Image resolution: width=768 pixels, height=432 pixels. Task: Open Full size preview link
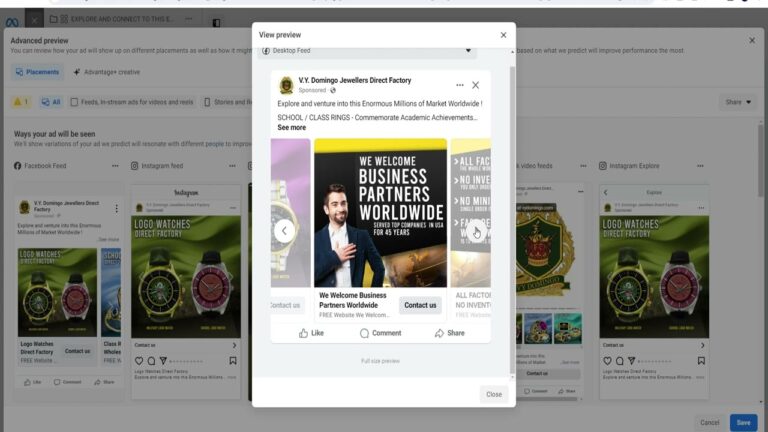pyautogui.click(x=380, y=361)
